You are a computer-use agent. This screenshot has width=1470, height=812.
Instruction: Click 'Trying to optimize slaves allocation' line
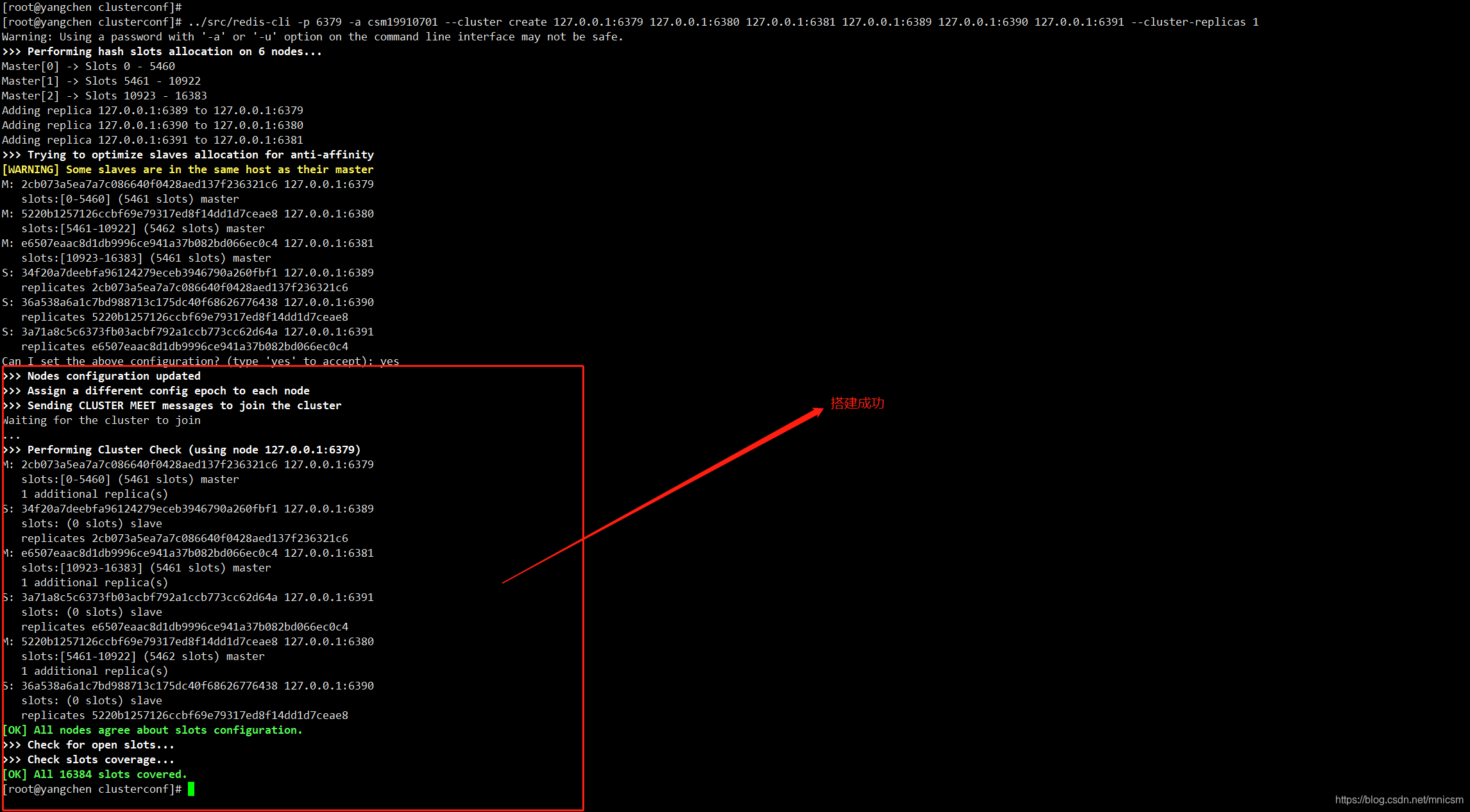pos(188,155)
